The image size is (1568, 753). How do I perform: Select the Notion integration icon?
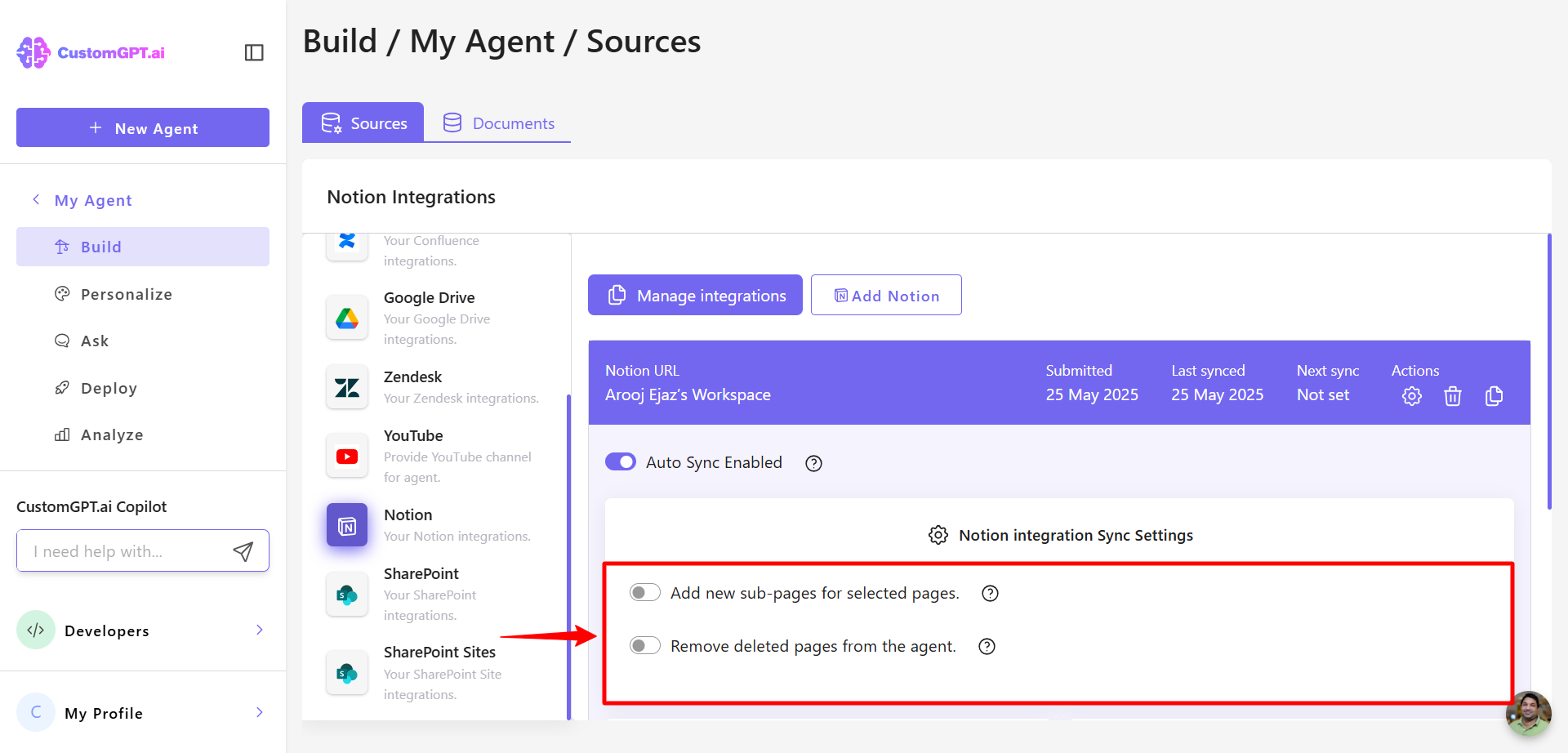click(347, 525)
